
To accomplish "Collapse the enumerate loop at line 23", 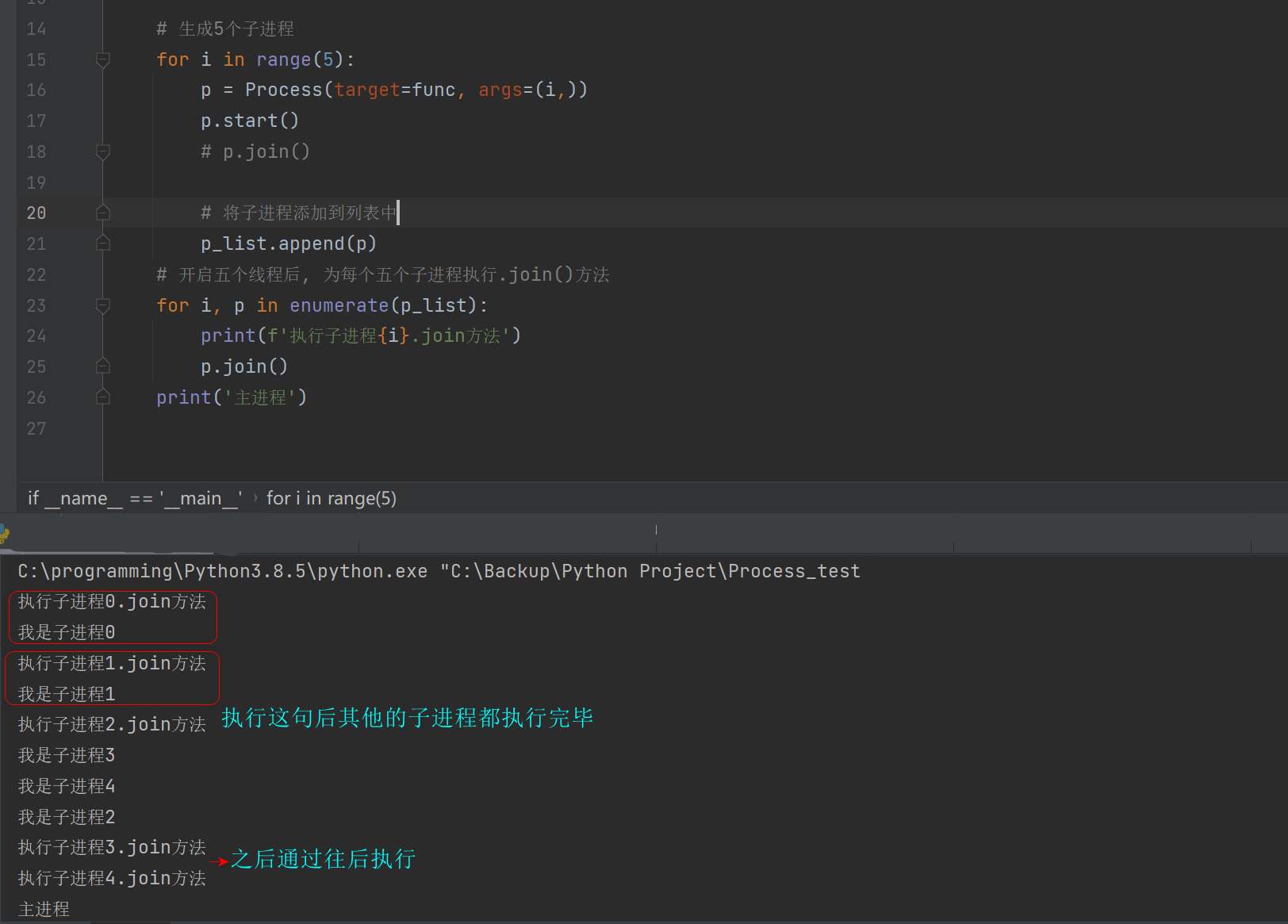I will 102,305.
